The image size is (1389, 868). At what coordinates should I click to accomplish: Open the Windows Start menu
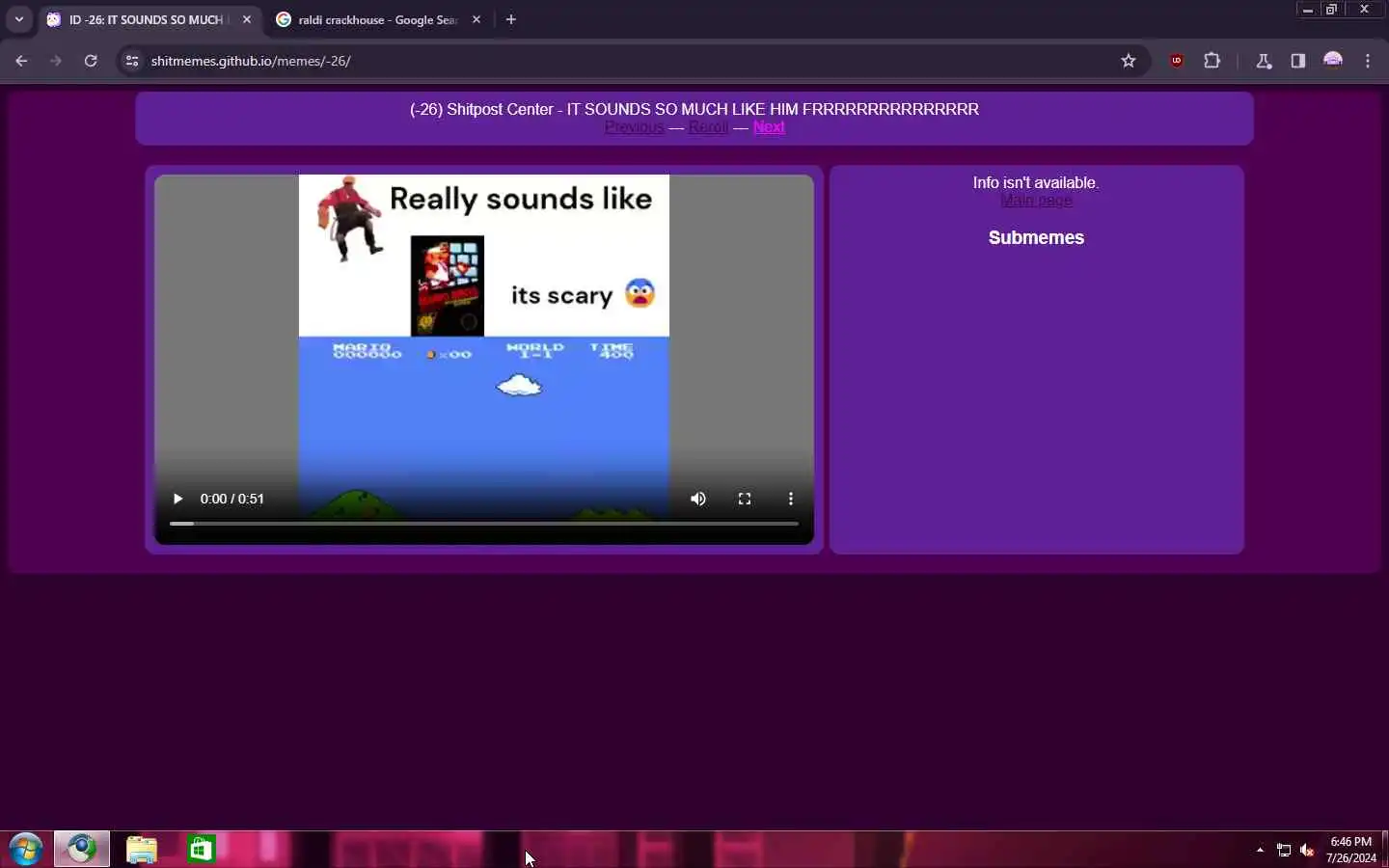(25, 850)
